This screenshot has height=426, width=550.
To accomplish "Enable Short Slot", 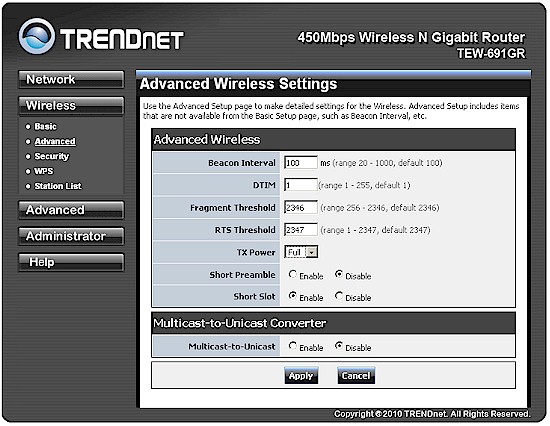I will click(x=293, y=296).
